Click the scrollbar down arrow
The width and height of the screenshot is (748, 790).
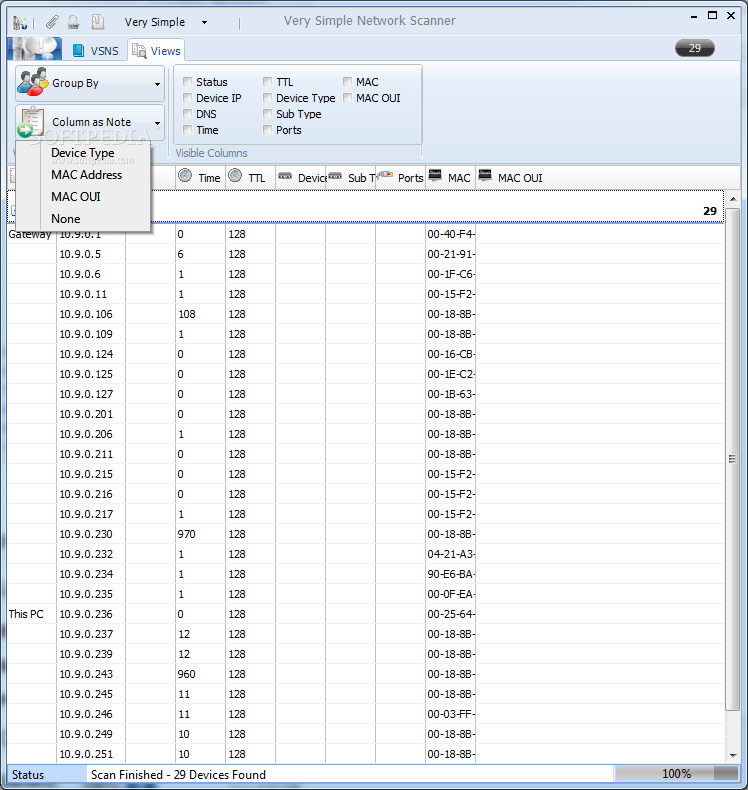point(733,755)
